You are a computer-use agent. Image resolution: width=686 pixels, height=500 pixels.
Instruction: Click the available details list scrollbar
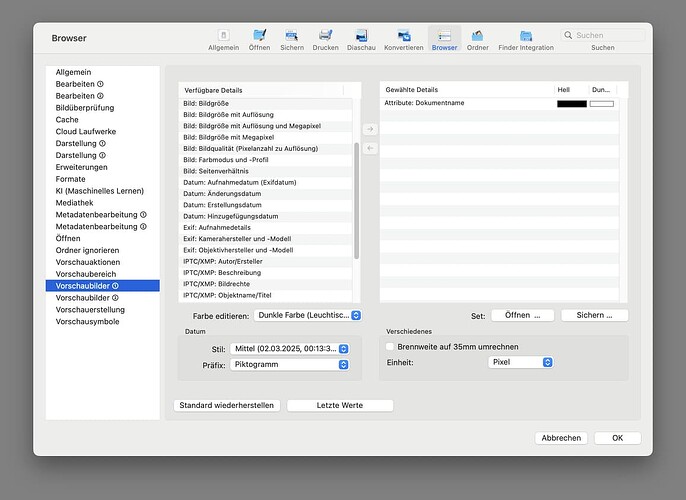point(357,200)
